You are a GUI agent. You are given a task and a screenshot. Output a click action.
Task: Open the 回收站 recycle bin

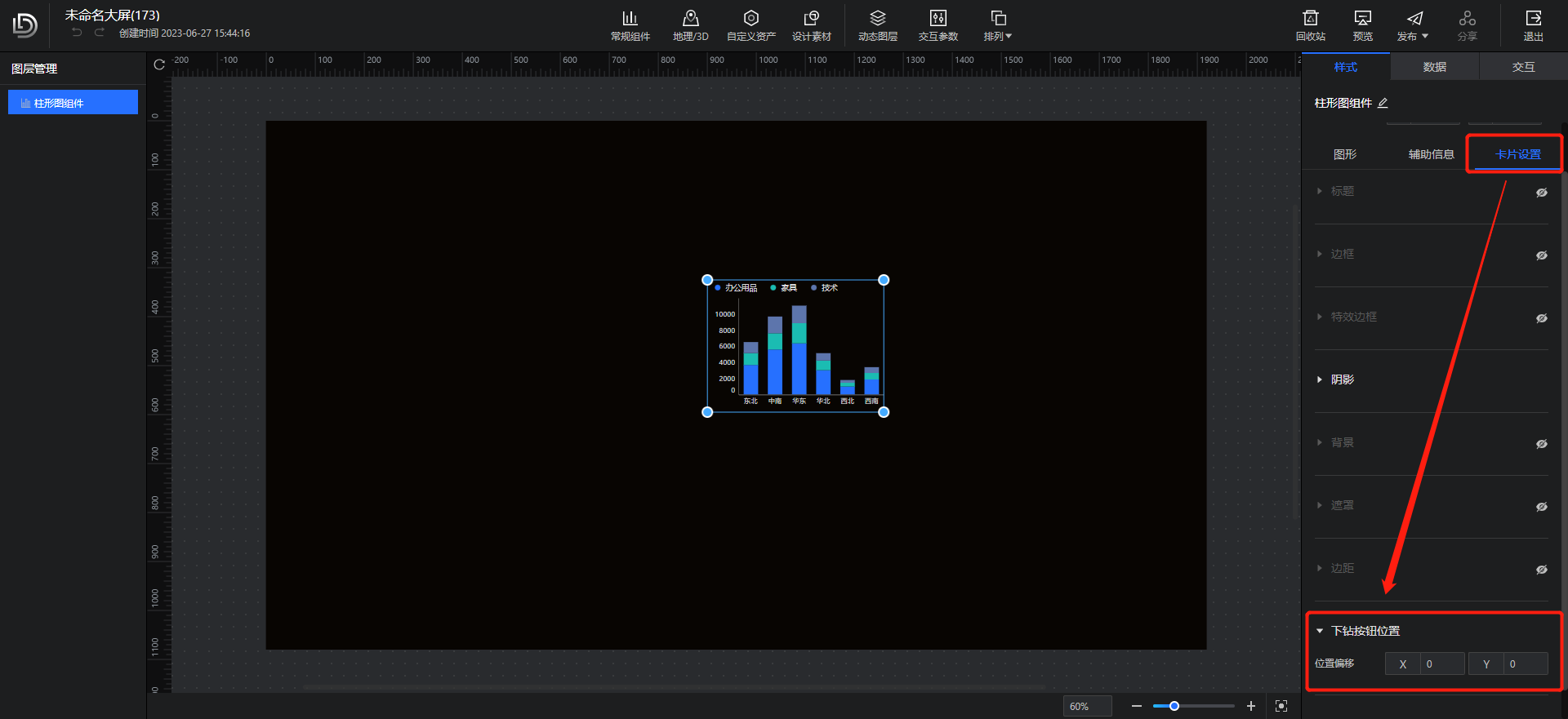click(x=1310, y=19)
